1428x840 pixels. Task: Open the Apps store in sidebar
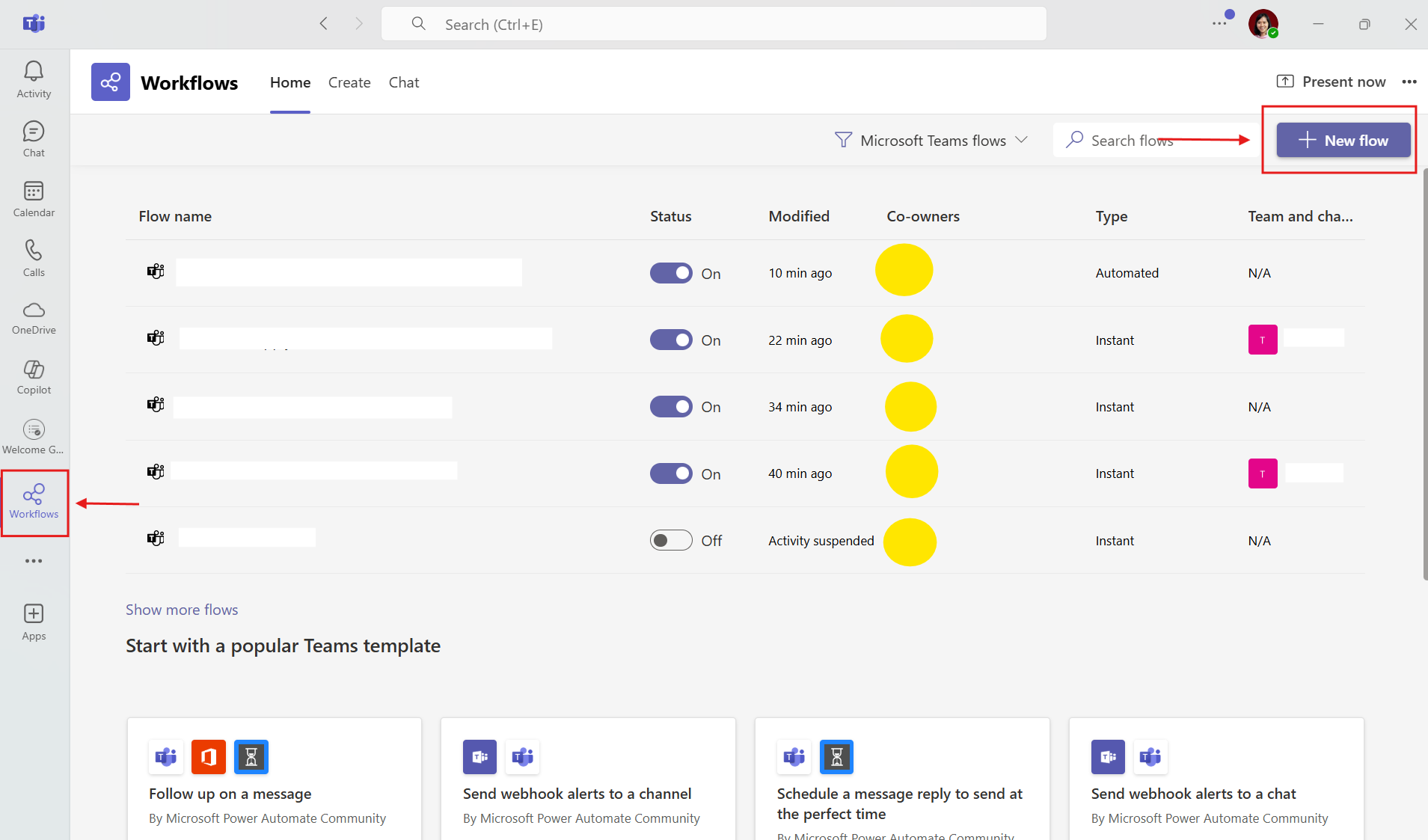[34, 622]
